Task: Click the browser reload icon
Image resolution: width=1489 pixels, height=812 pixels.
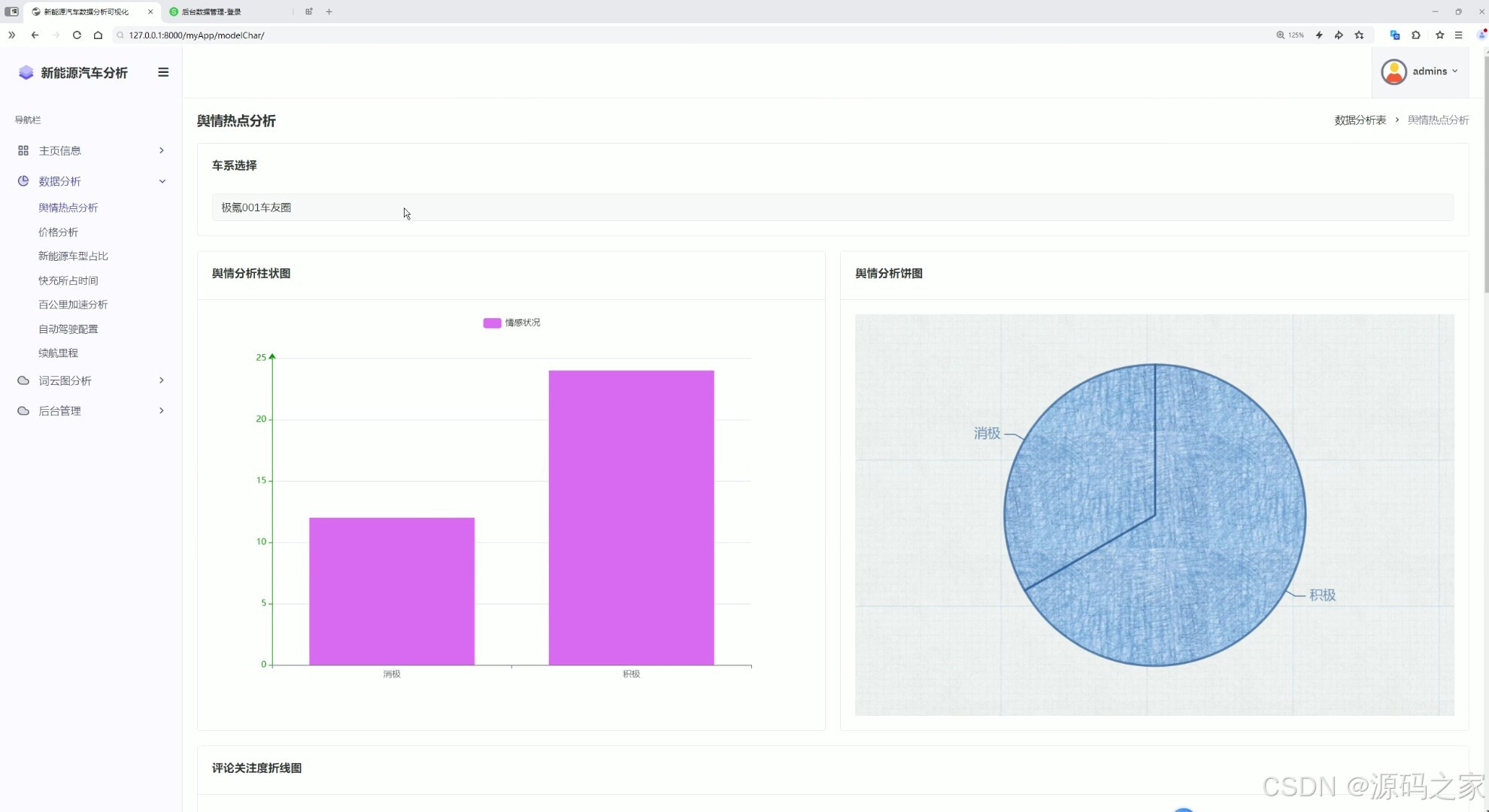Action: tap(77, 35)
